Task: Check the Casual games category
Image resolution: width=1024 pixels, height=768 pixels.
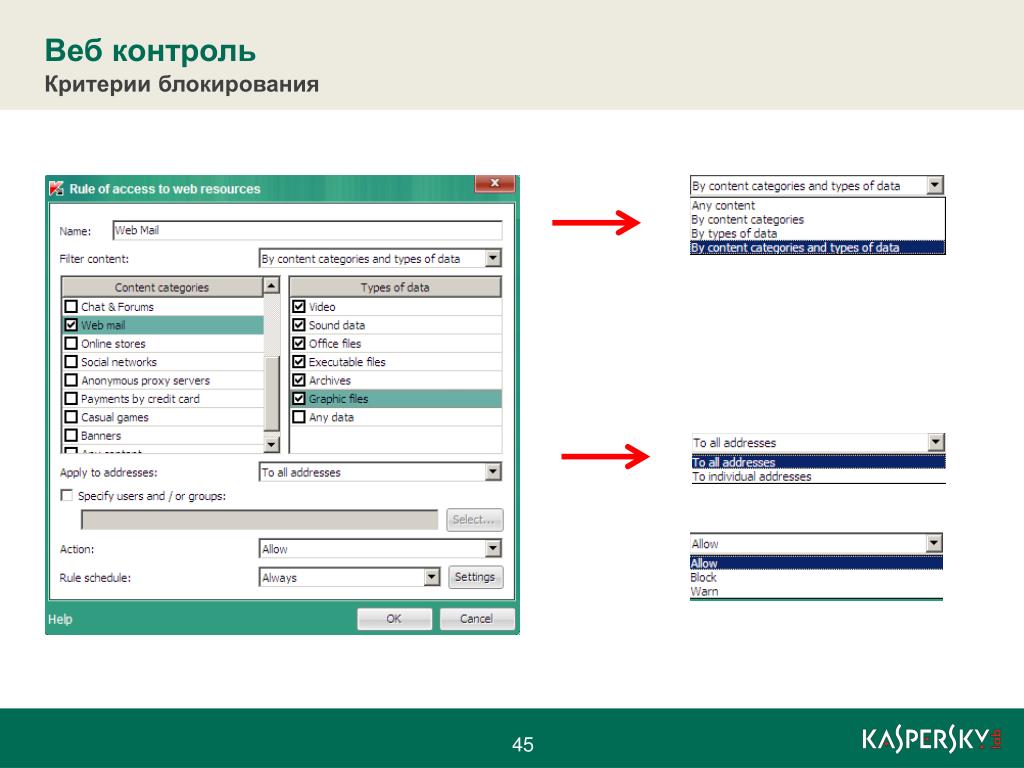Action: [x=71, y=417]
